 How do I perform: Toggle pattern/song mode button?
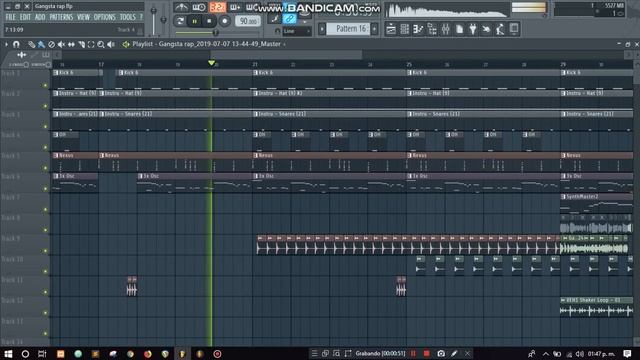(180, 21)
